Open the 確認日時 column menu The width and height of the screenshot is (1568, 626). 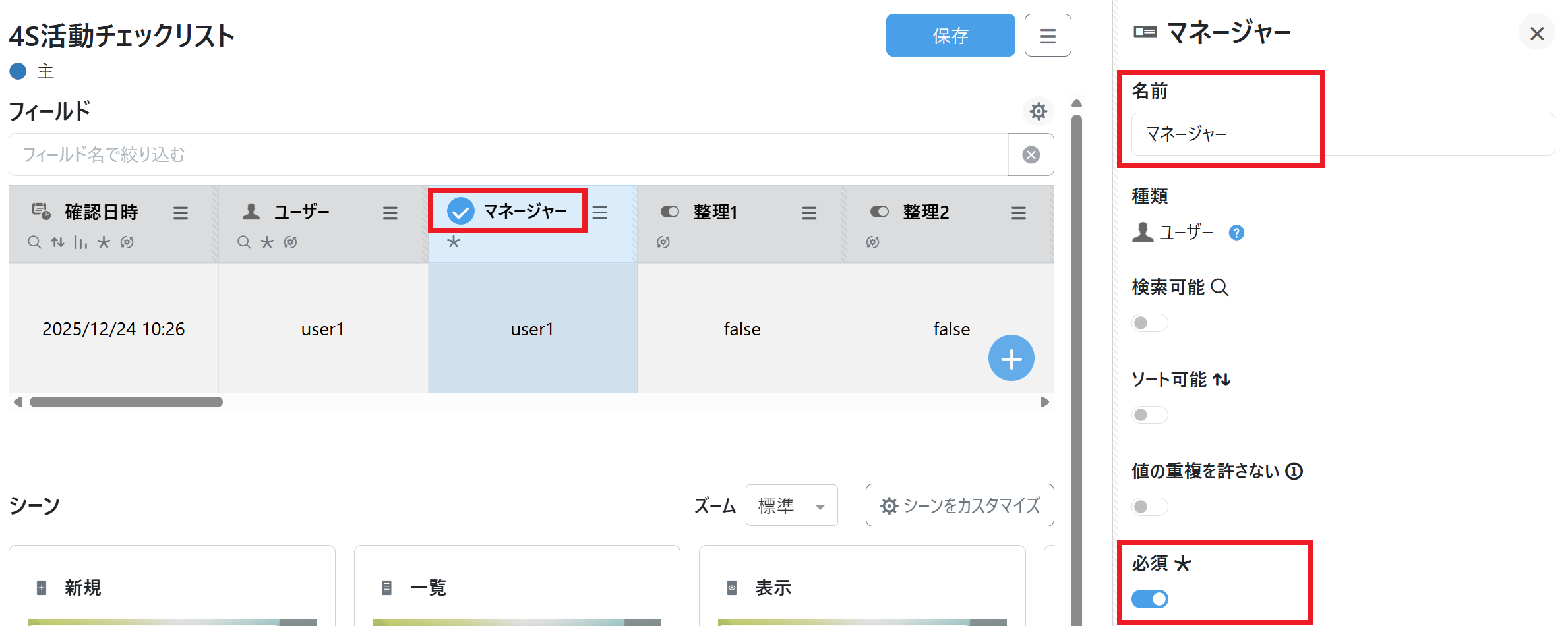[x=181, y=213]
